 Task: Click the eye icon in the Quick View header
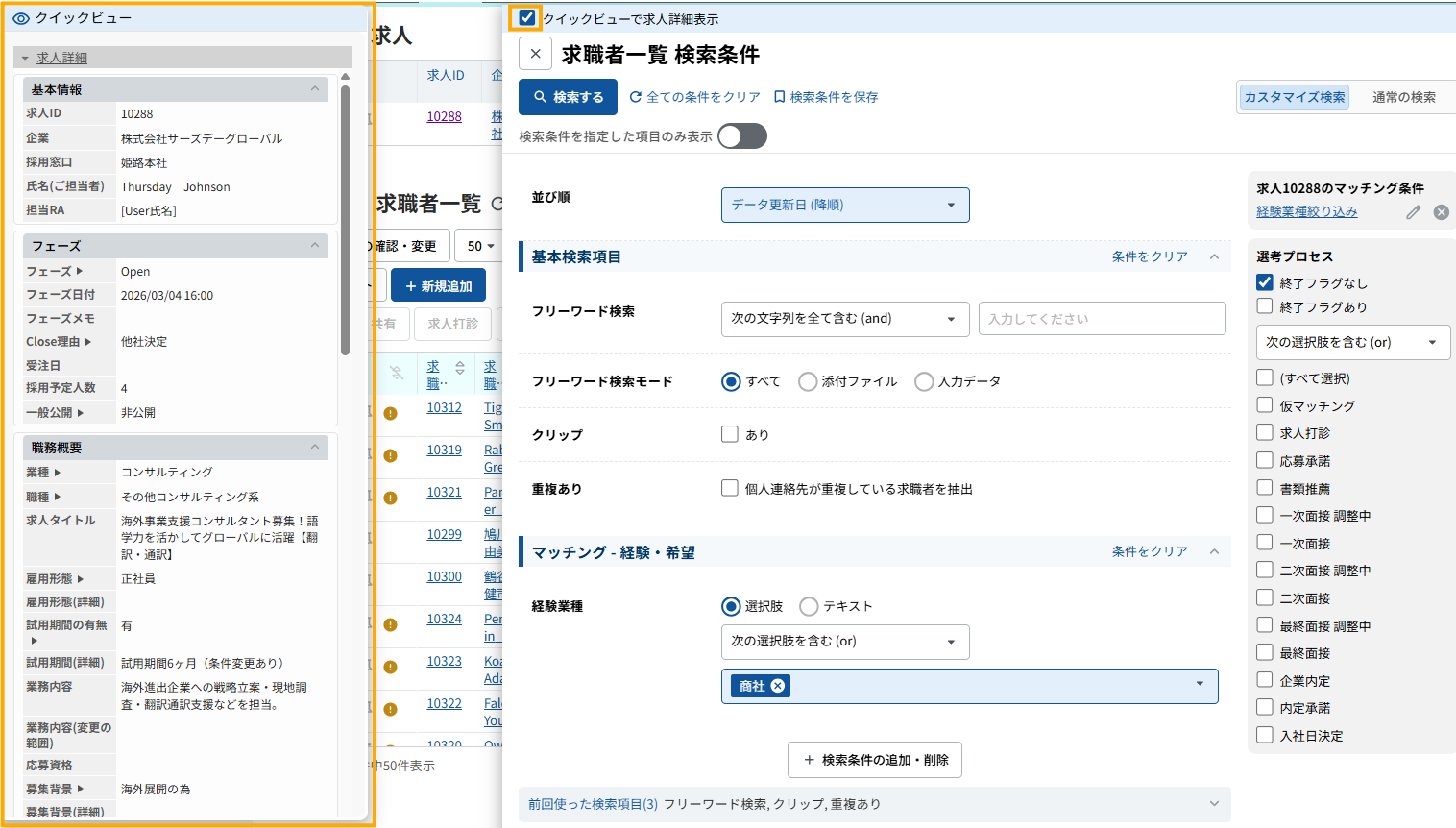[21, 18]
